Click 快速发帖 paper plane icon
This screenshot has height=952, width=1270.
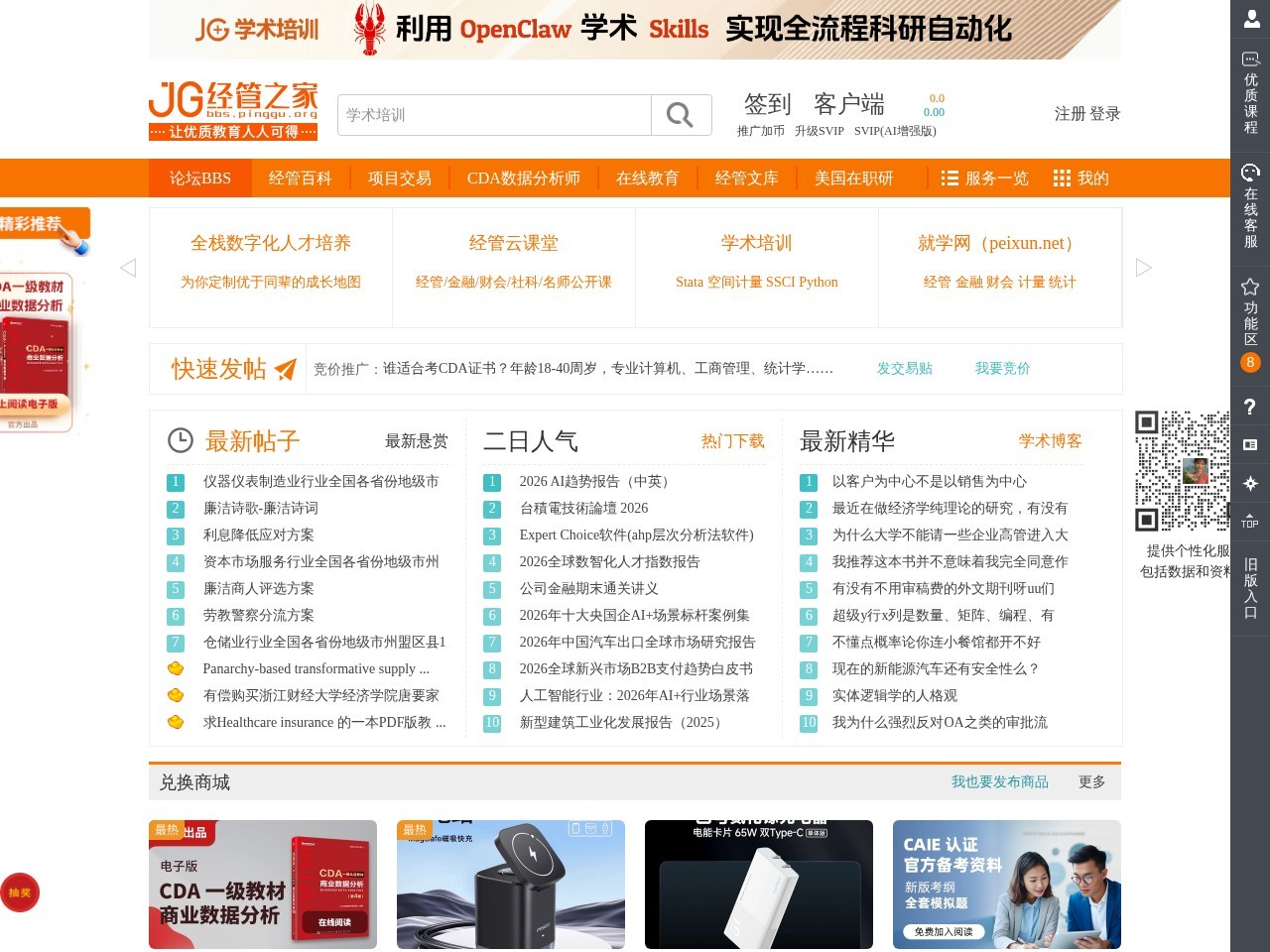pyautogui.click(x=286, y=369)
